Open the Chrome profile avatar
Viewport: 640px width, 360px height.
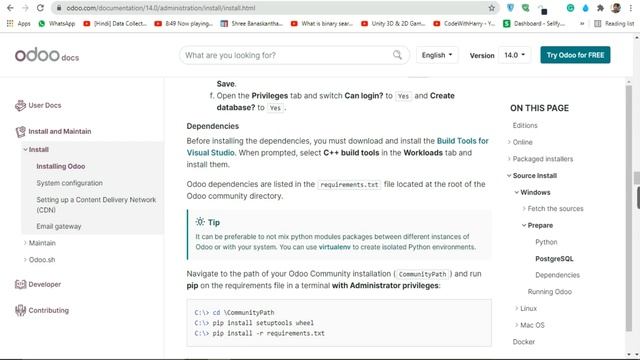click(616, 8)
